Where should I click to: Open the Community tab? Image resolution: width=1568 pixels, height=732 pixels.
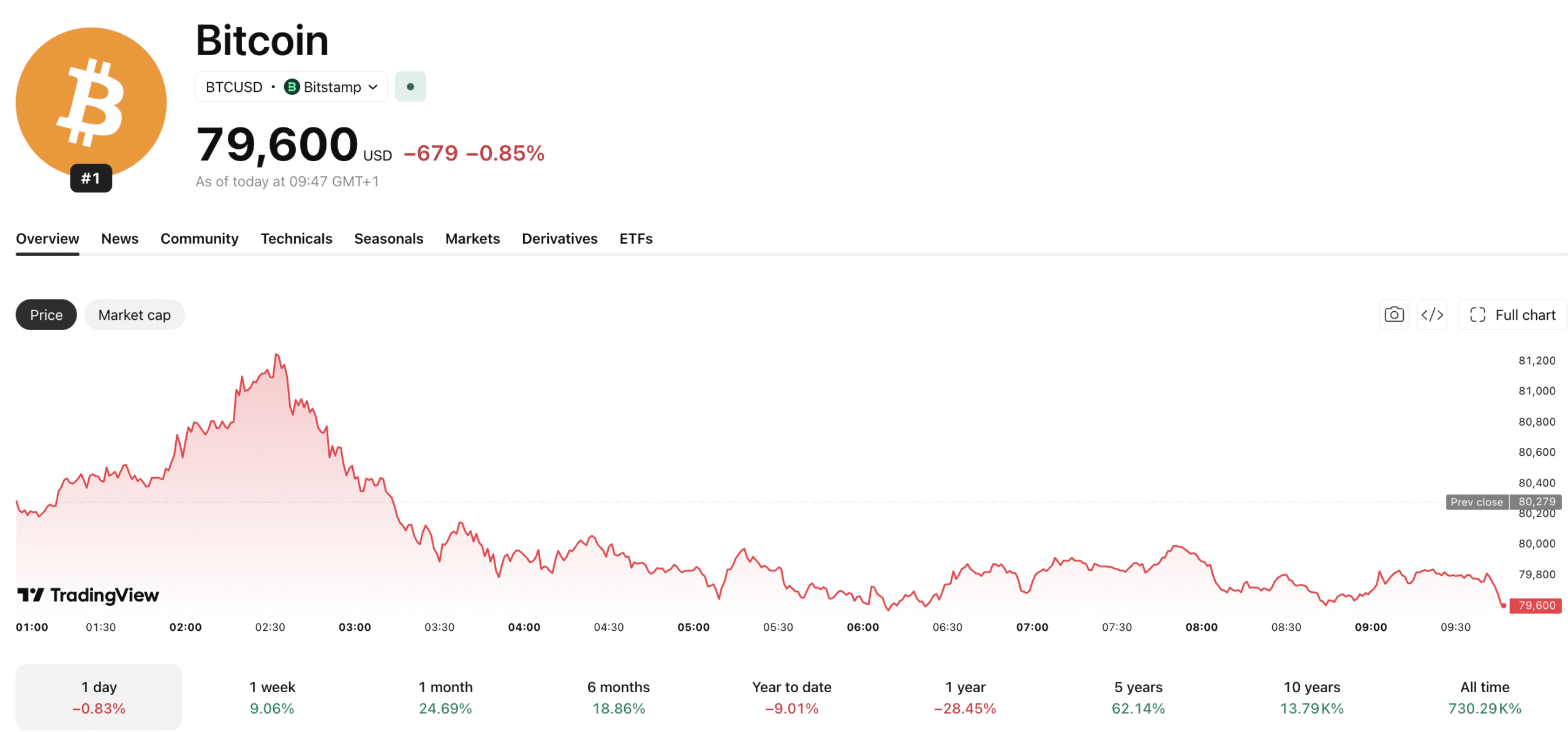[x=199, y=238]
